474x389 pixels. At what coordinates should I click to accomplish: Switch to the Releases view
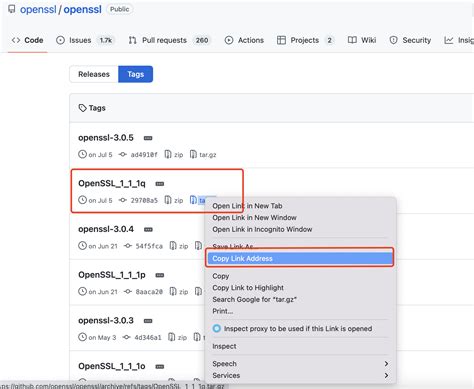click(94, 74)
